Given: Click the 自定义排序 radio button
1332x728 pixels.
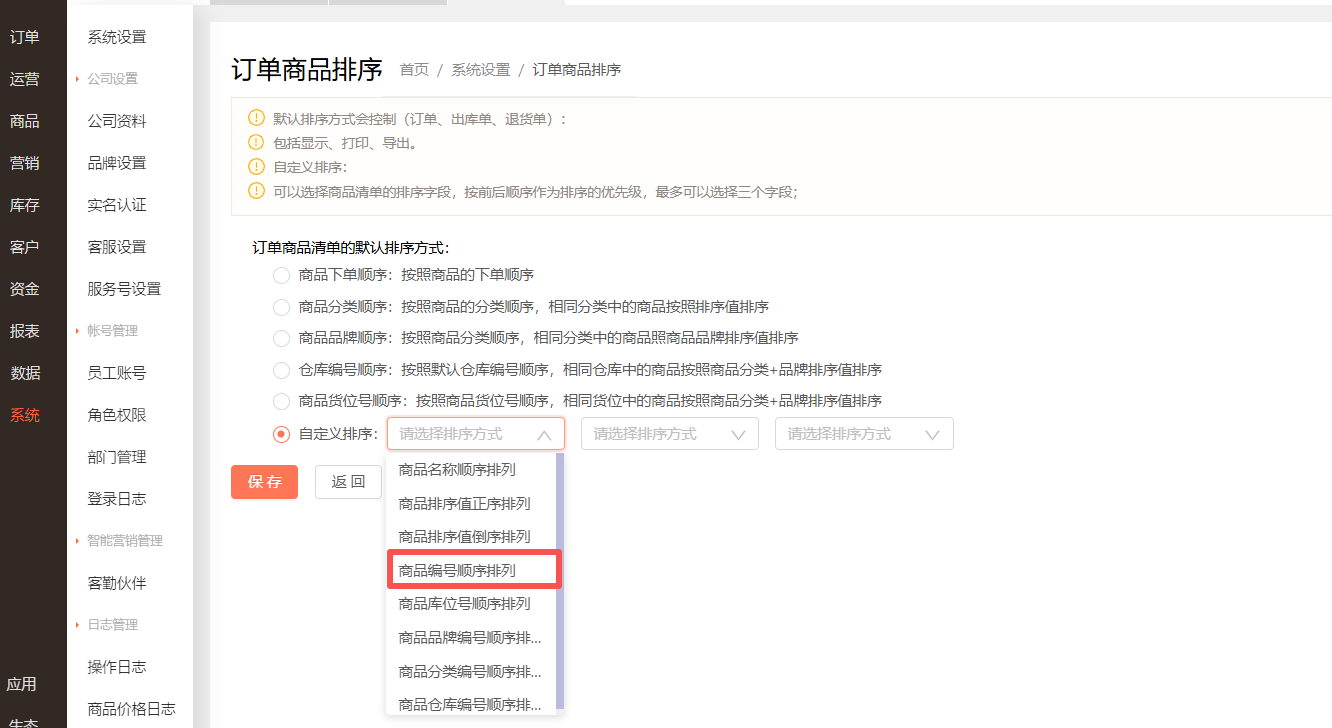Looking at the screenshot, I should coord(281,434).
